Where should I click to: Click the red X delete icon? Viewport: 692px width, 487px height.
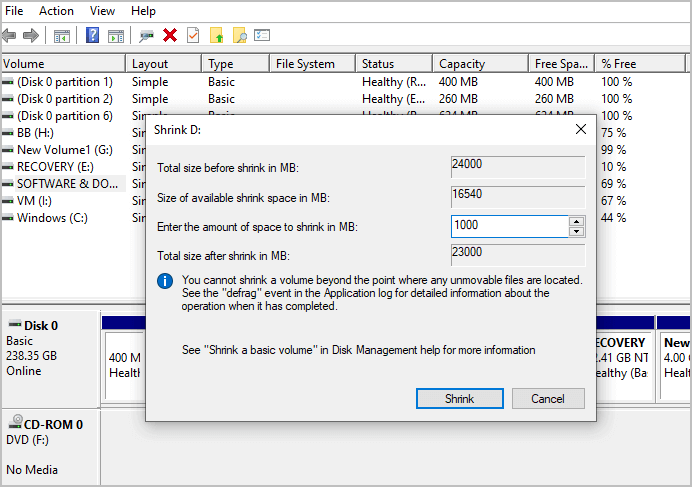point(170,36)
